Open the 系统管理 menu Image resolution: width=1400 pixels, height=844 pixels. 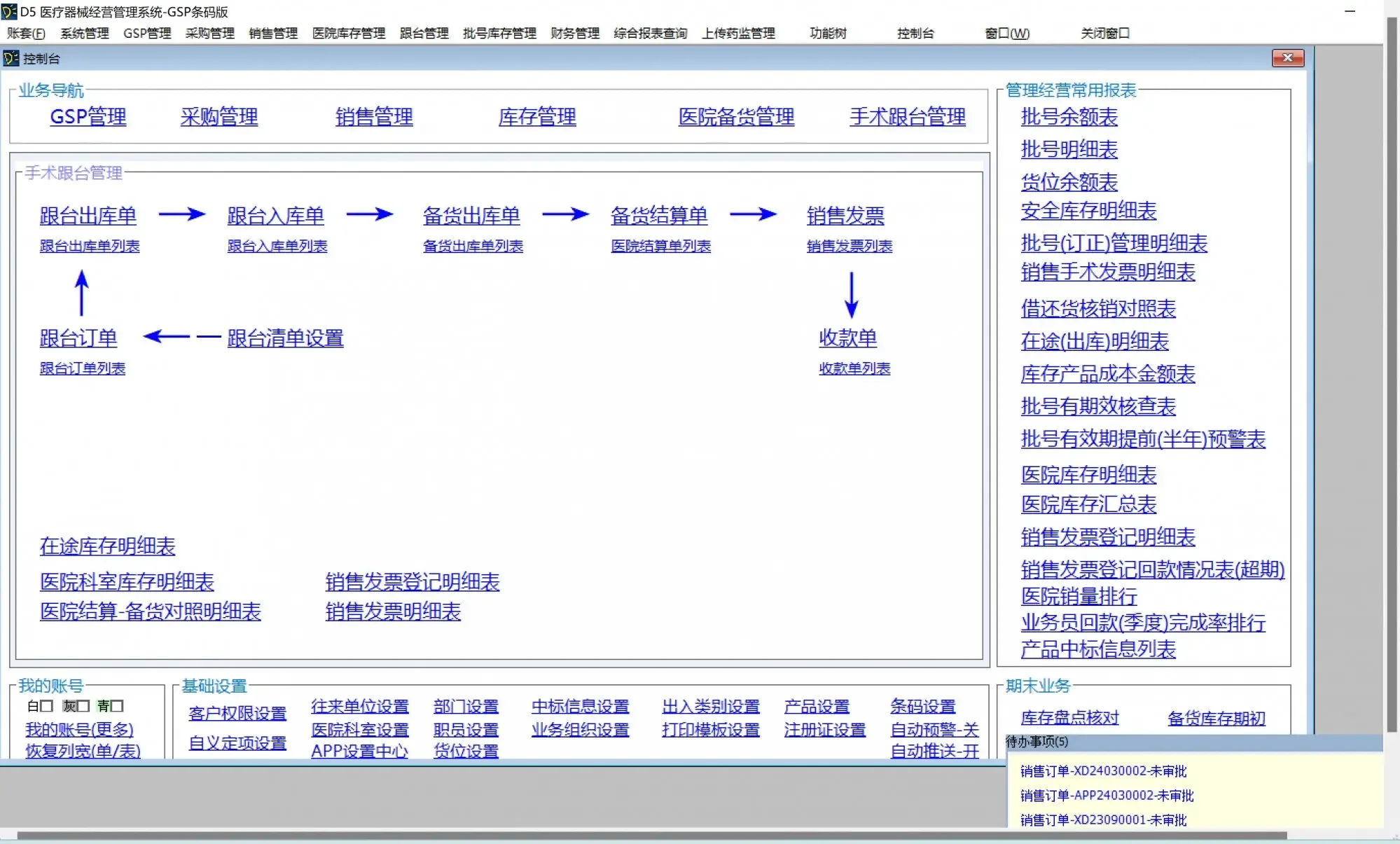tap(85, 33)
